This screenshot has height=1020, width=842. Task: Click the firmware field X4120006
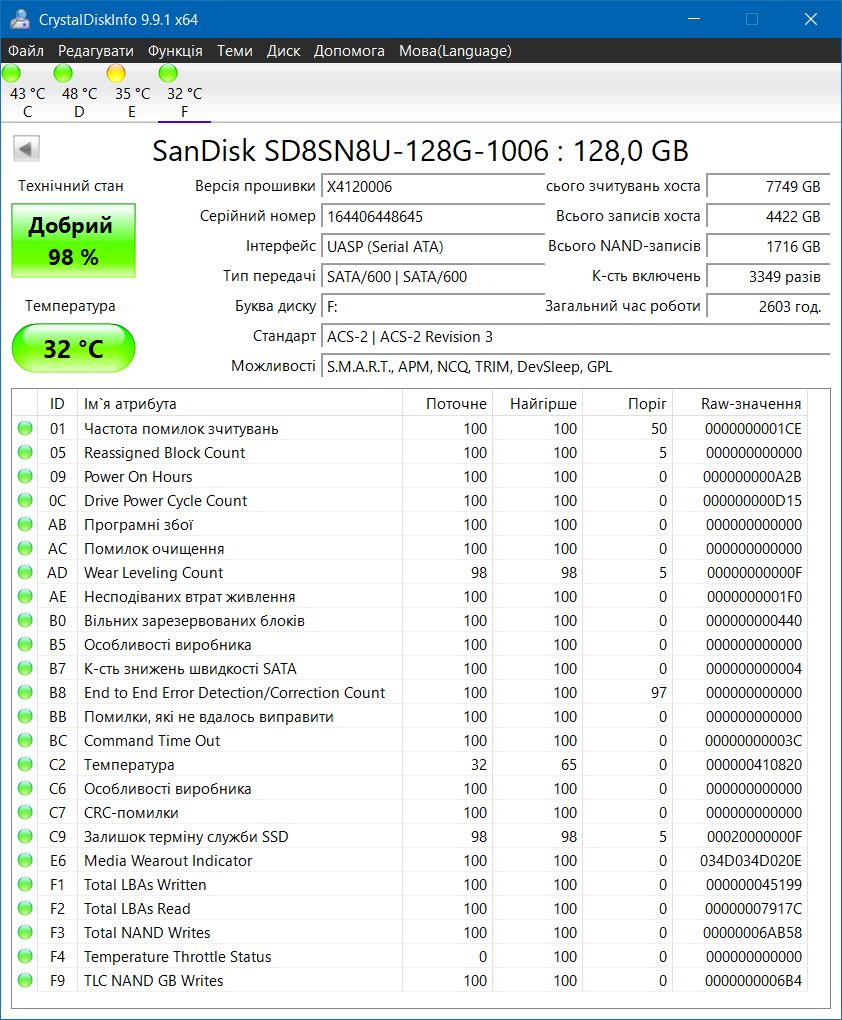[433, 187]
